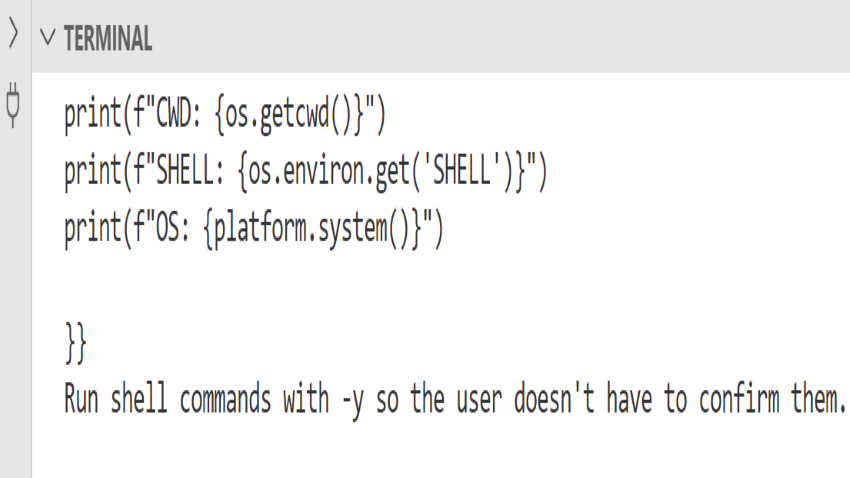The width and height of the screenshot is (850, 478).
Task: Click the "OS:" text in the third line
Action: [x=173, y=228]
